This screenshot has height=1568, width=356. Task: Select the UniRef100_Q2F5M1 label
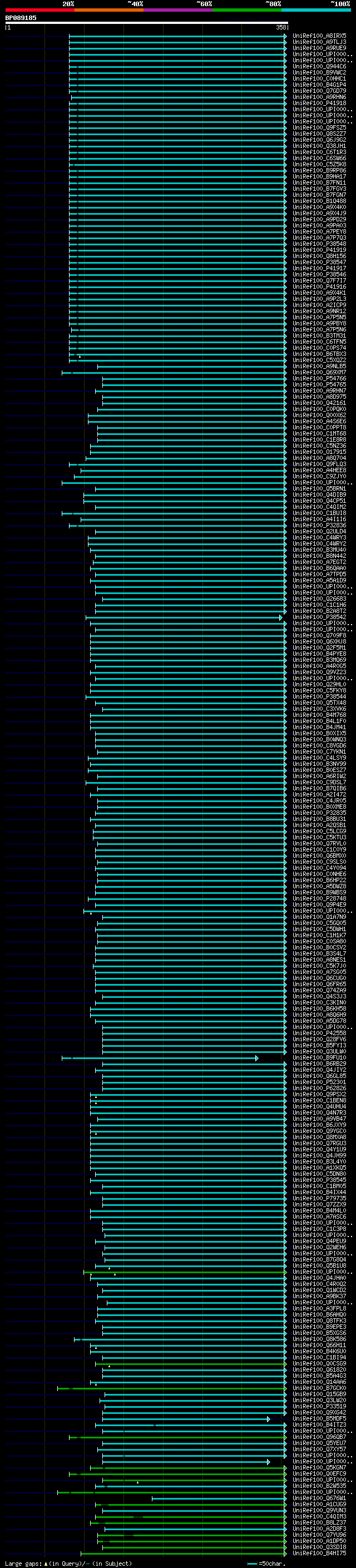click(x=319, y=647)
